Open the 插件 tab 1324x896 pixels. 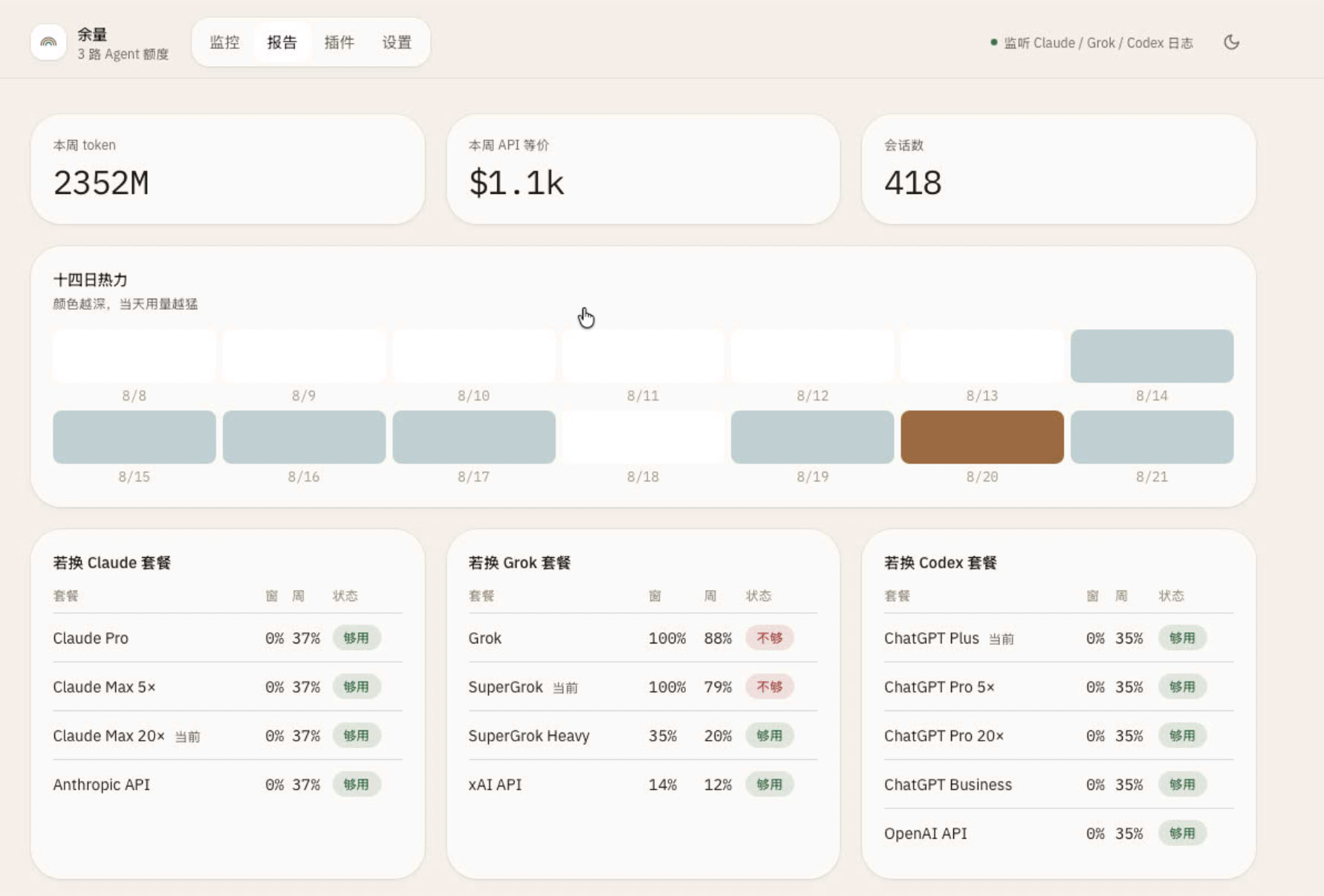[x=340, y=42]
